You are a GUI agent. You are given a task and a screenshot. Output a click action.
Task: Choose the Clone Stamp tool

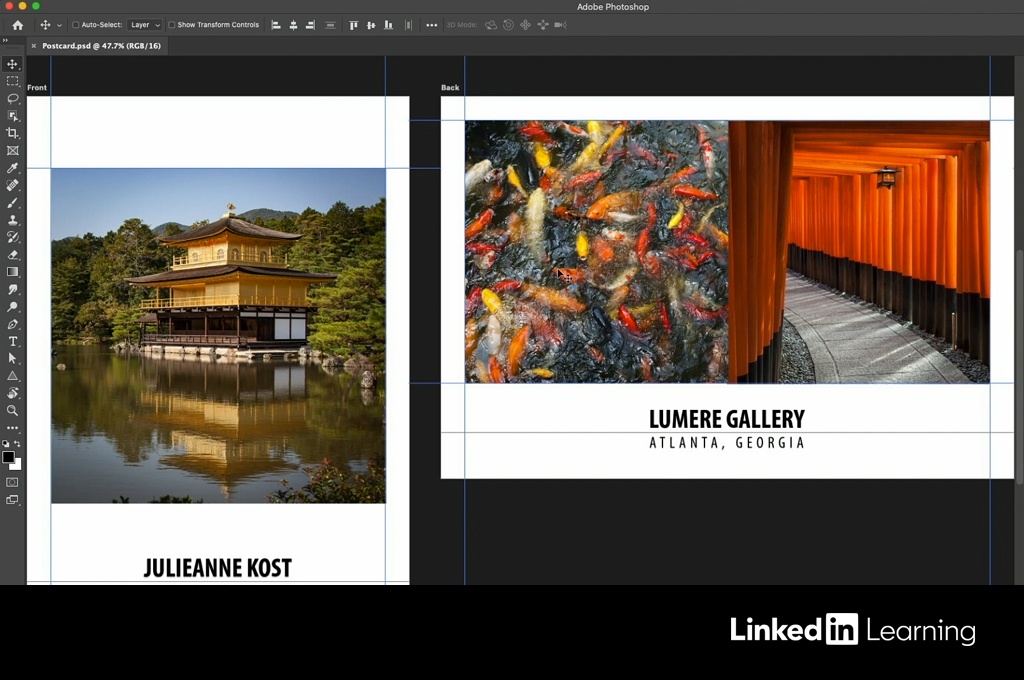tap(13, 220)
